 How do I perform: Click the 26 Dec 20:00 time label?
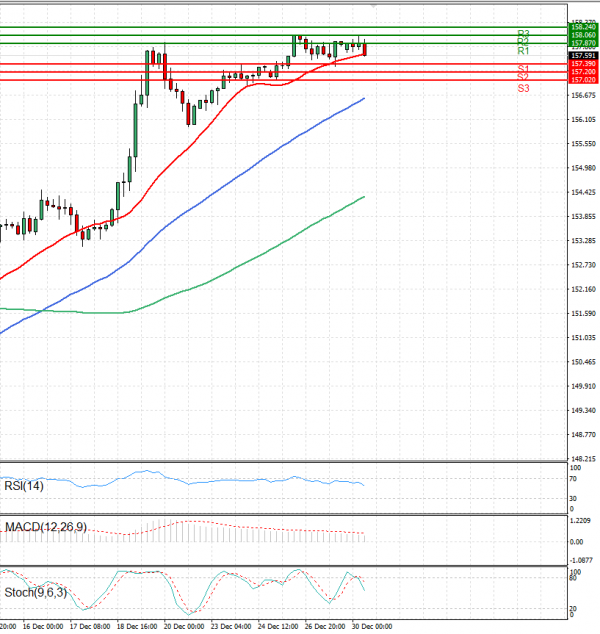325,626
